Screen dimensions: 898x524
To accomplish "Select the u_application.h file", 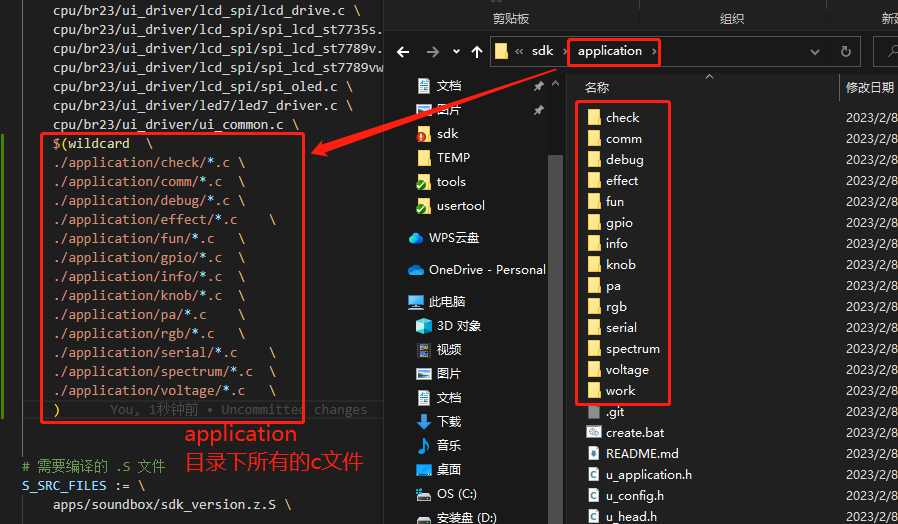I will click(640, 475).
